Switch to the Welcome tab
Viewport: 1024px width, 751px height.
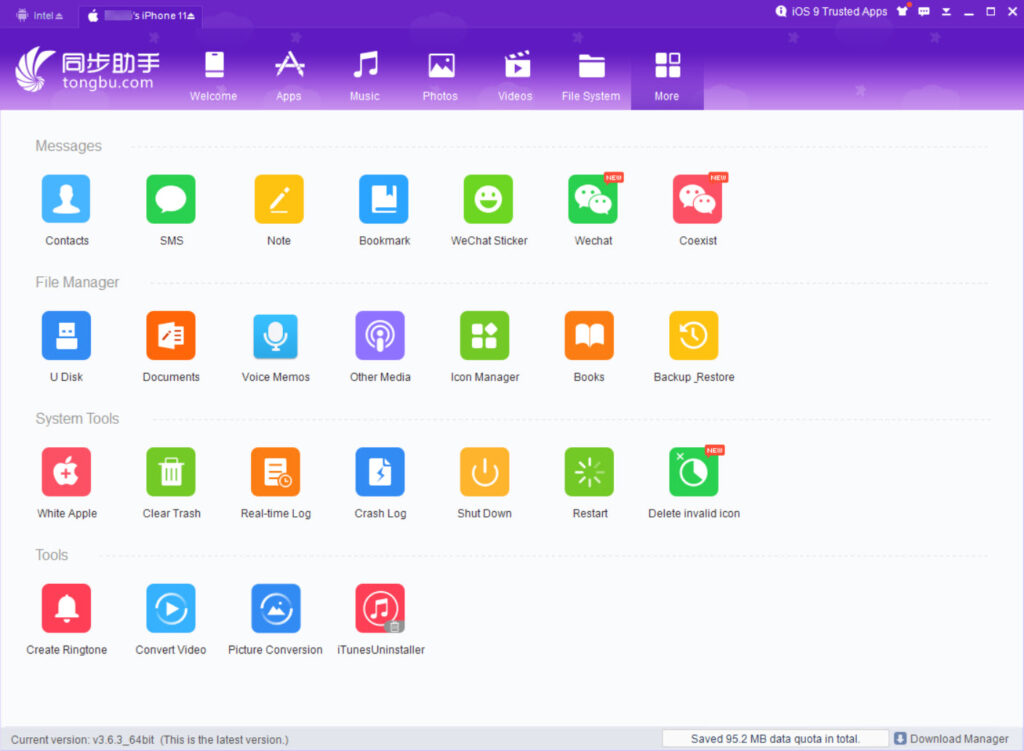point(214,77)
